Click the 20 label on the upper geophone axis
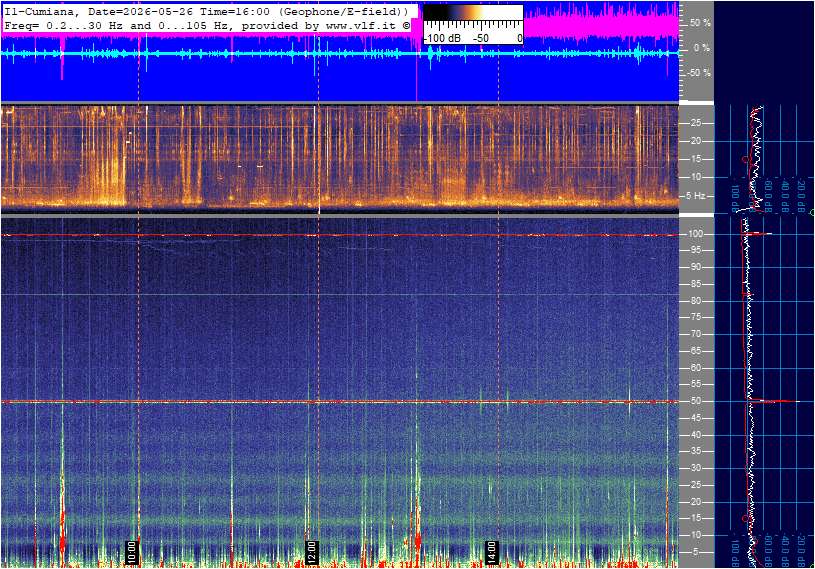This screenshot has height=569, width=815. click(695, 141)
